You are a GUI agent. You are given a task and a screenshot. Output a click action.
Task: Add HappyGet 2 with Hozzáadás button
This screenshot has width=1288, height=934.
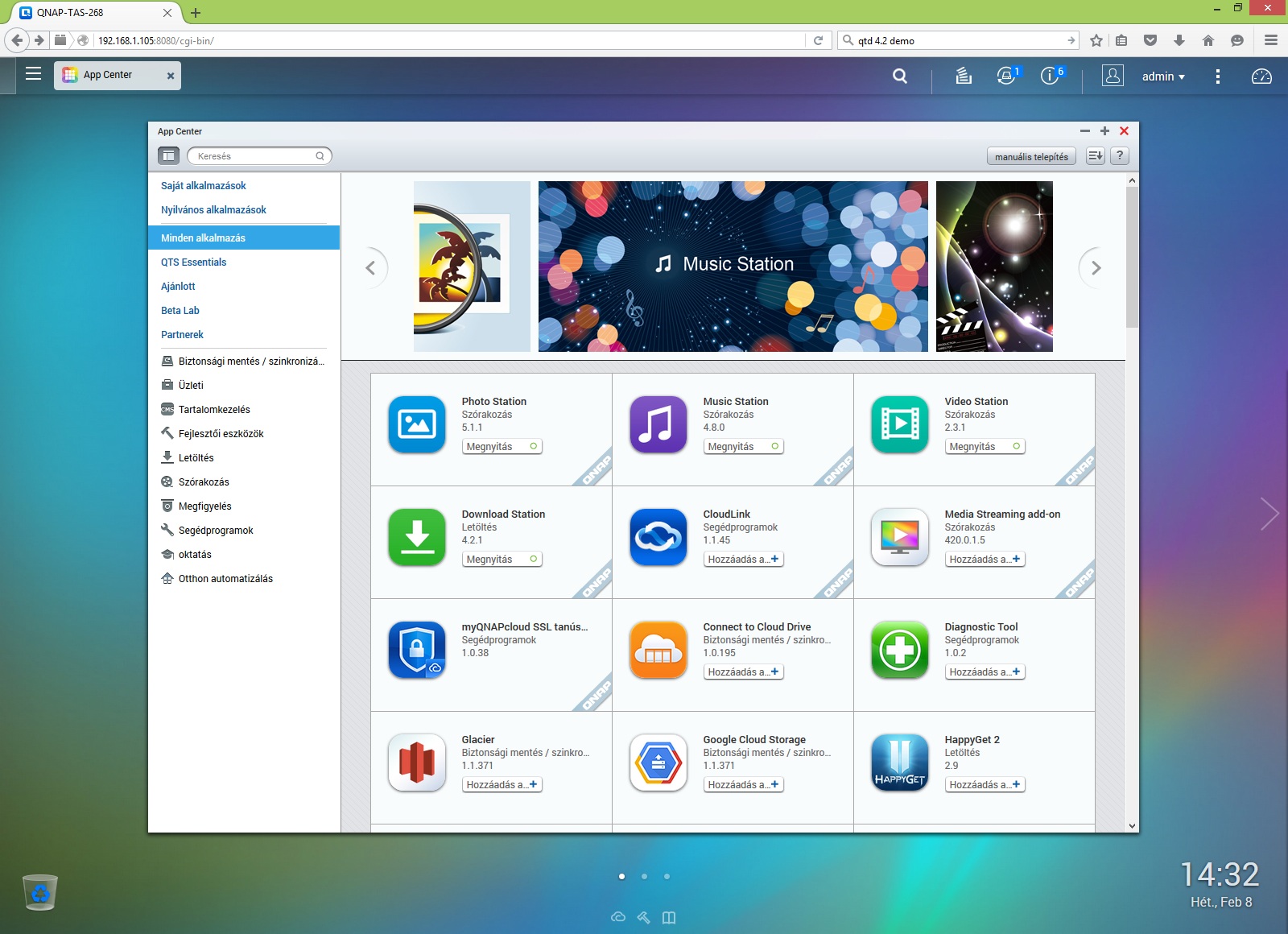pos(985,784)
